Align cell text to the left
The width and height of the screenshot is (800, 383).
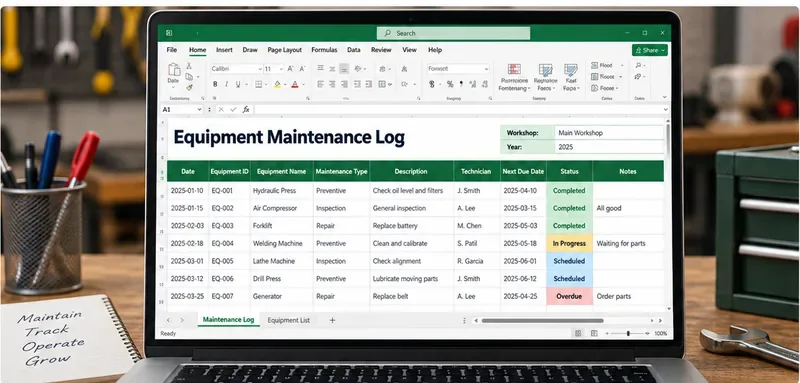(320, 84)
